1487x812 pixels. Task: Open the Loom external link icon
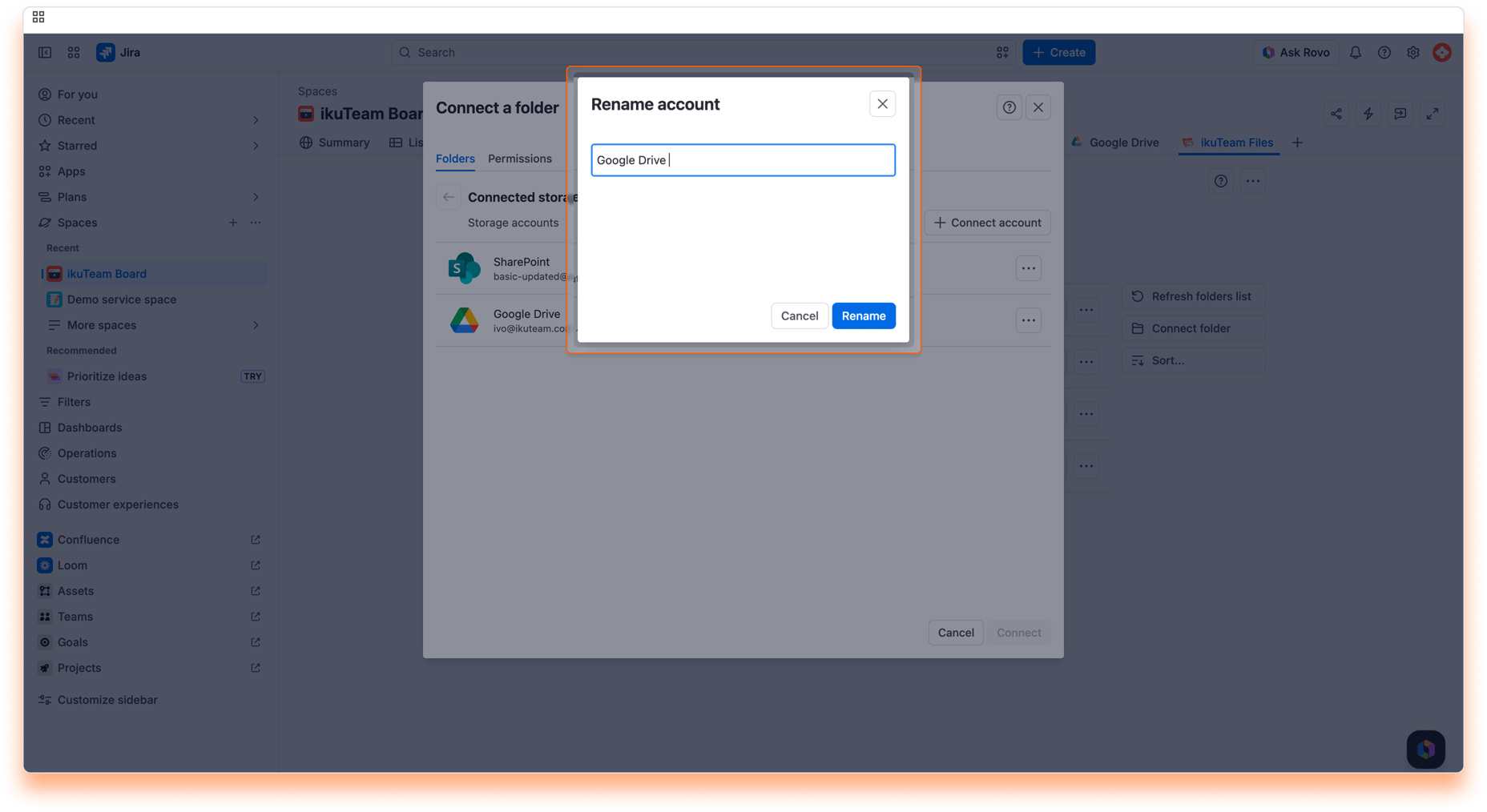256,565
